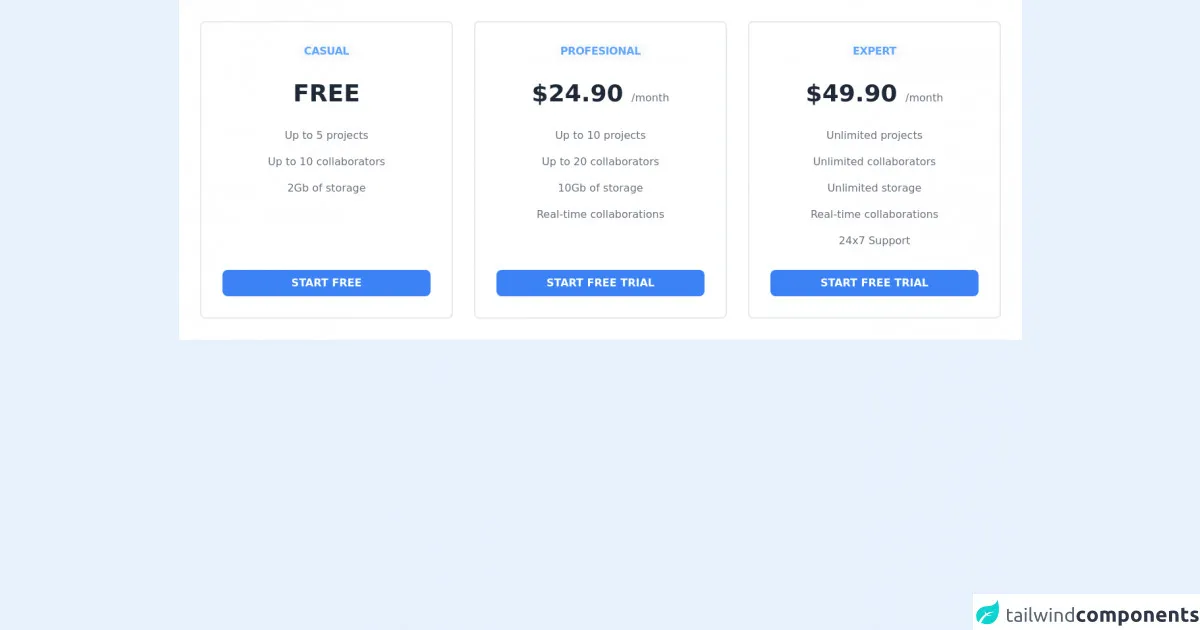This screenshot has height=630, width=1200.
Task: Select the CASUAL plan heading
Action: pos(326,51)
